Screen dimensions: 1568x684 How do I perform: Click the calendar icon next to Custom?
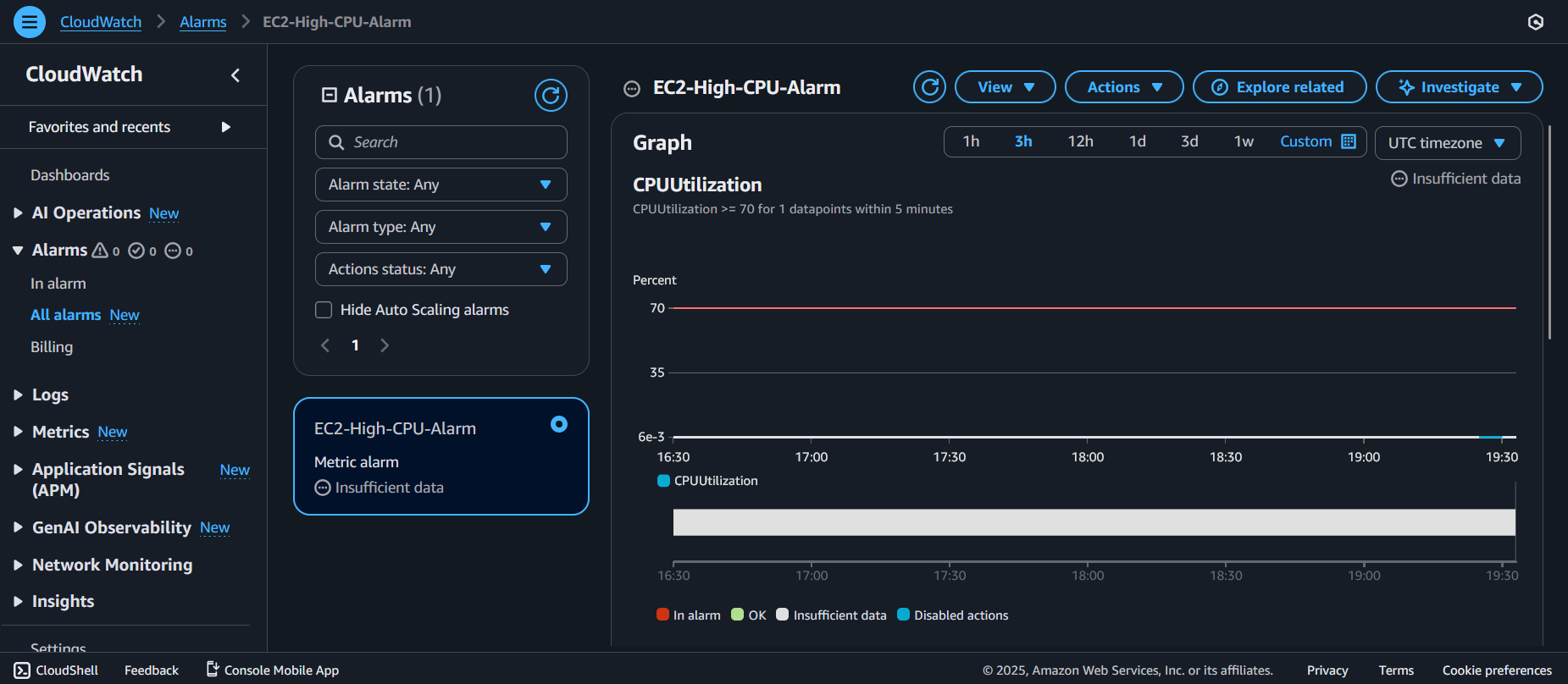coord(1349,141)
